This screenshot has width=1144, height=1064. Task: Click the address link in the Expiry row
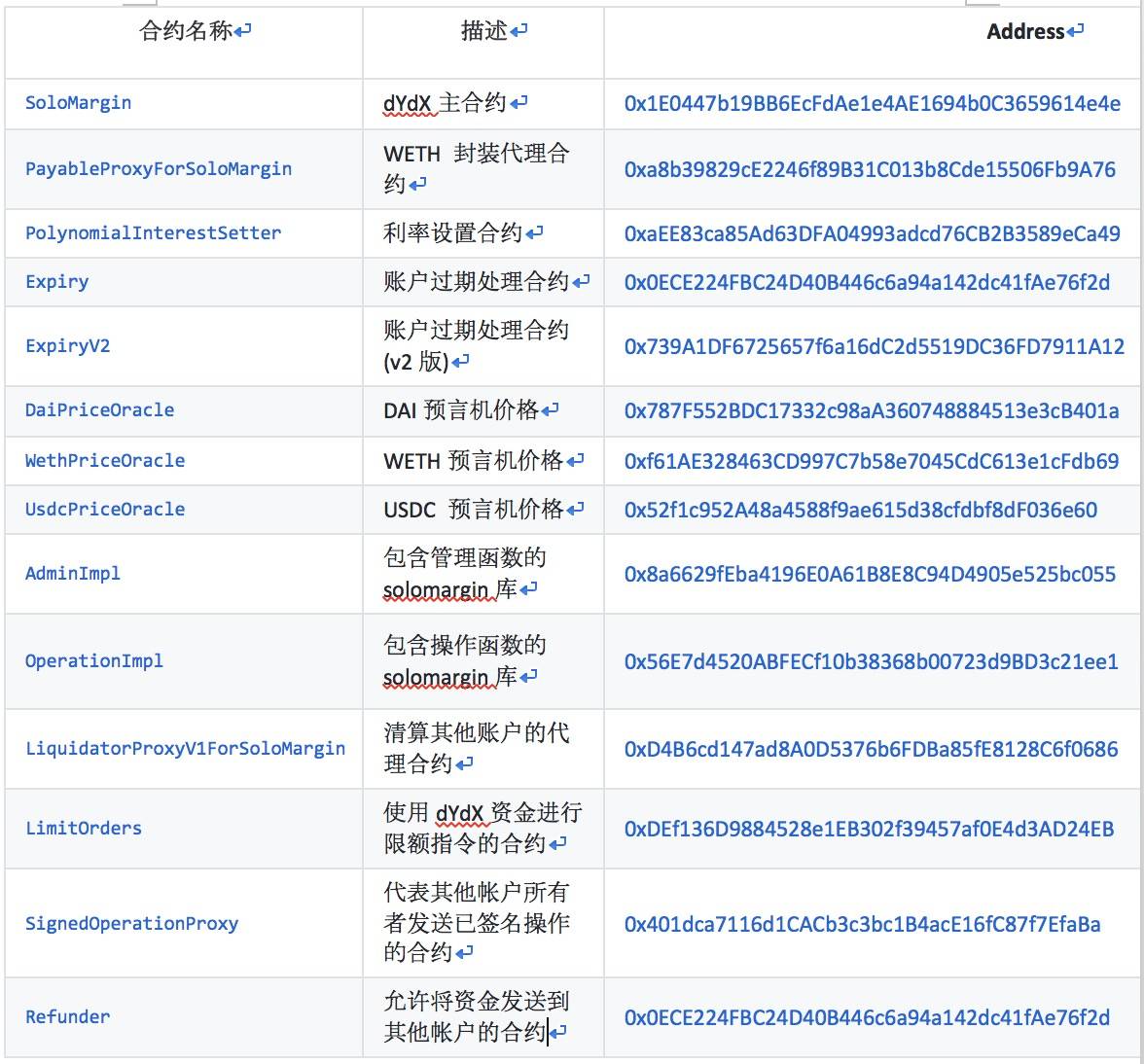[x=868, y=283]
